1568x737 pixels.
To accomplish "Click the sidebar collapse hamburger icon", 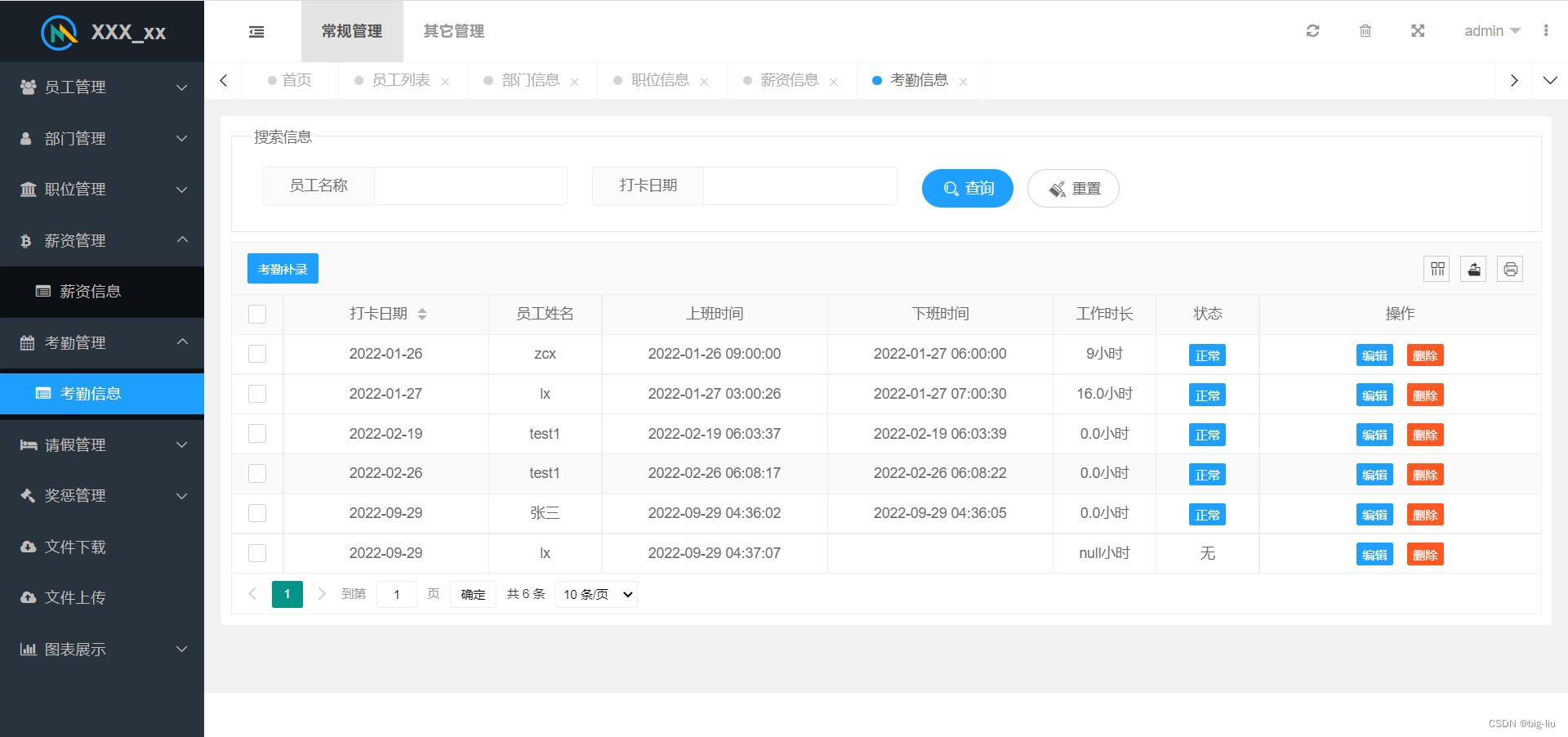I will click(x=256, y=31).
